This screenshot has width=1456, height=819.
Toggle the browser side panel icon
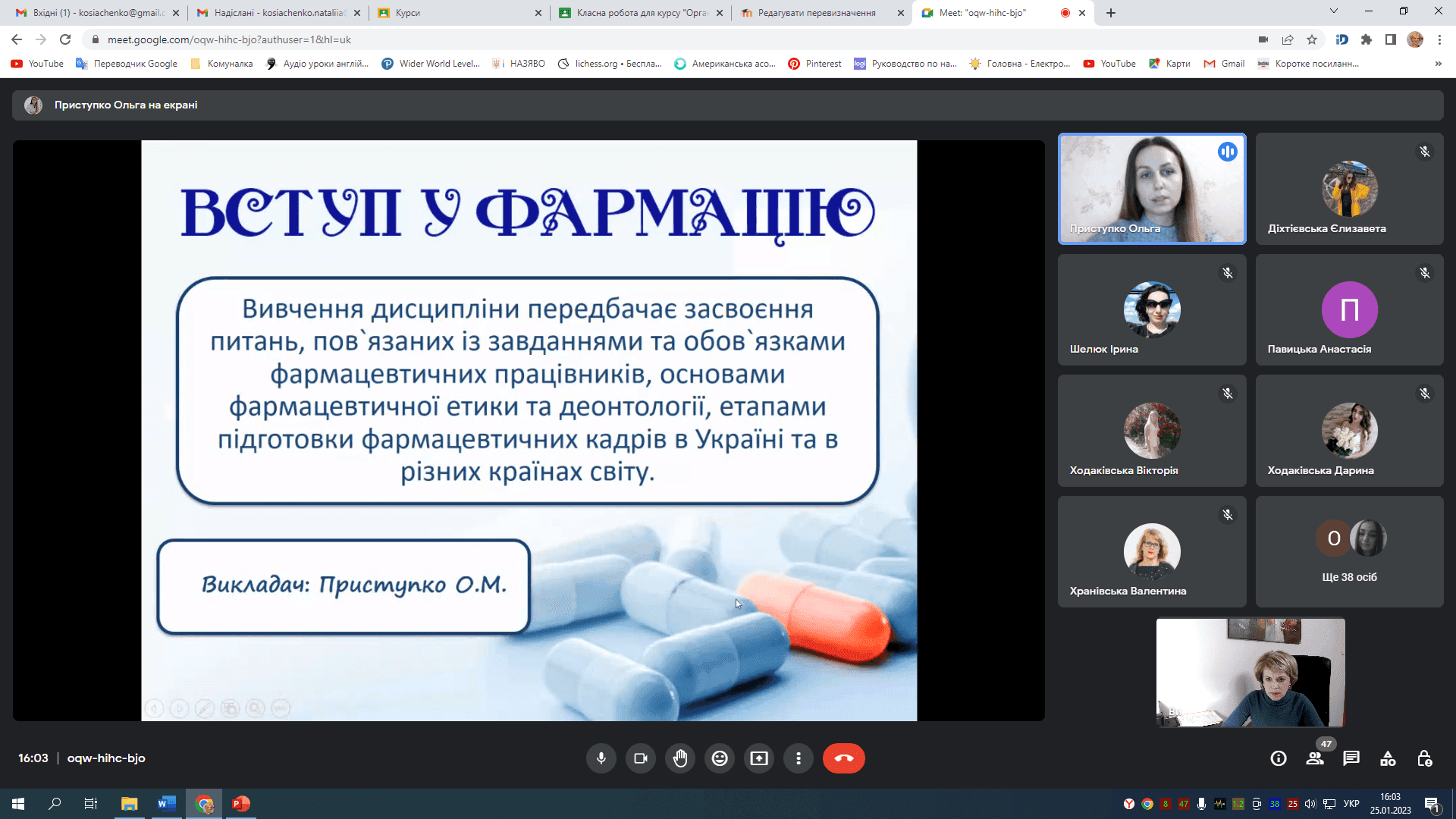tap(1391, 39)
